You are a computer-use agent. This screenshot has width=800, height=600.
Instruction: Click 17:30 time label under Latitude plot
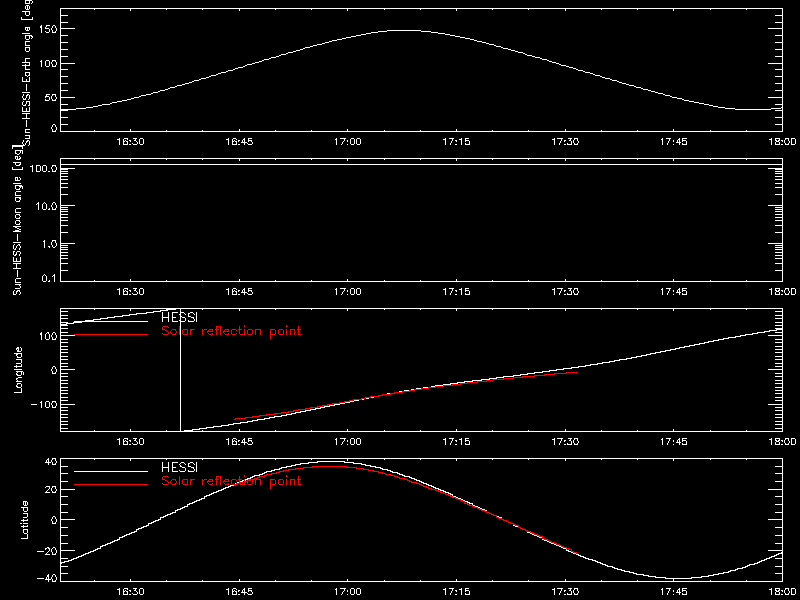click(565, 592)
